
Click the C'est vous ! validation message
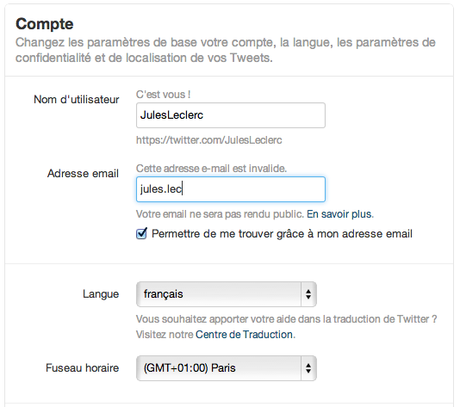pos(163,94)
